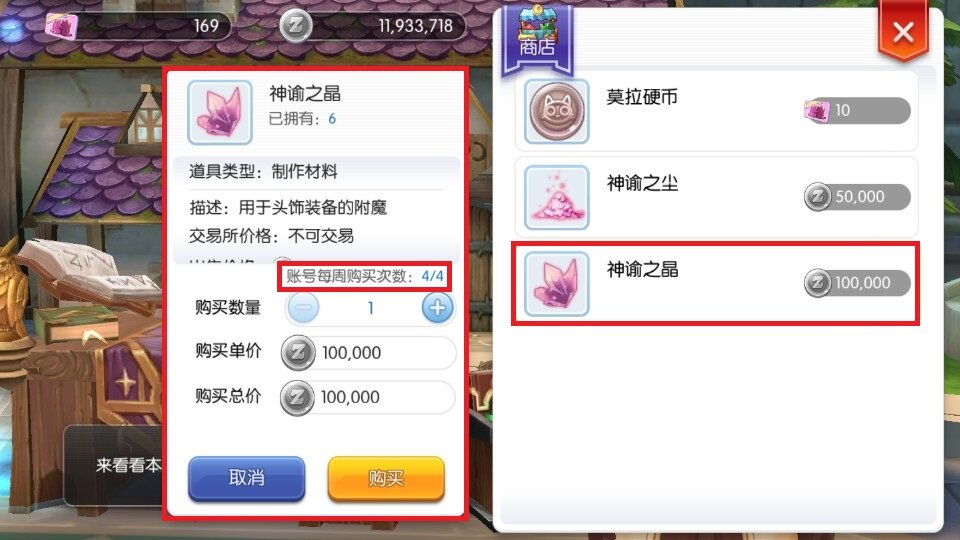Select the 神谕之尘 dust icon in shop
Screen dimensions: 960x540
tap(557, 198)
